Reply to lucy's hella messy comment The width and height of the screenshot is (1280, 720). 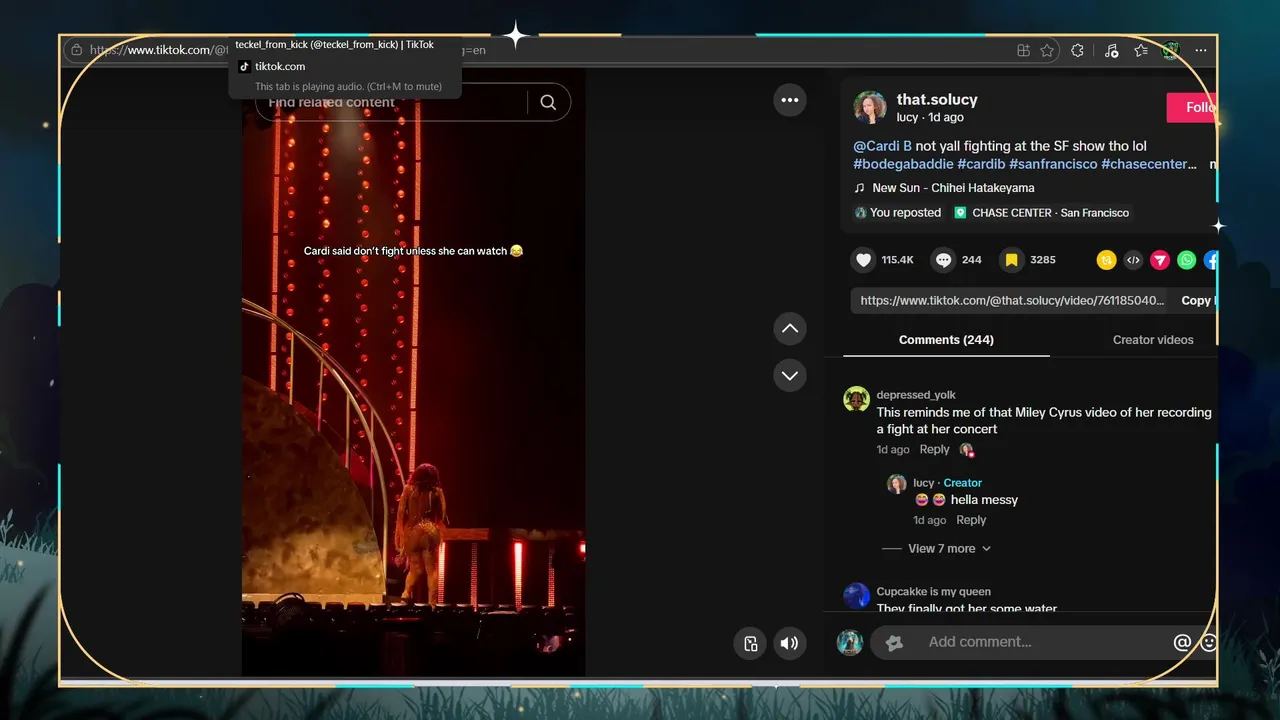(x=971, y=520)
